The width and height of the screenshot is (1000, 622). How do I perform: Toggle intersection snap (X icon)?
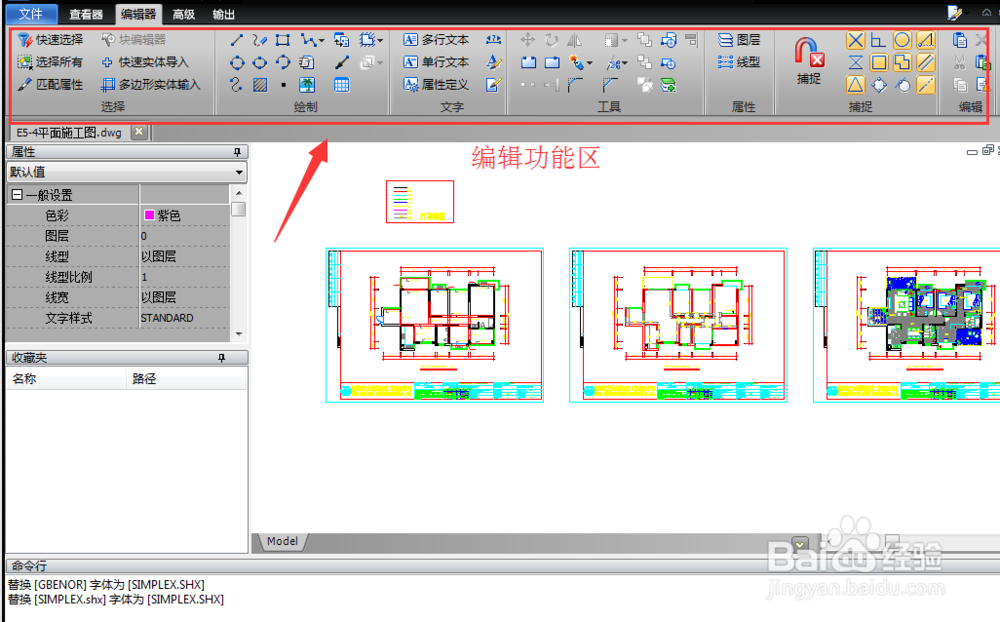[x=855, y=40]
